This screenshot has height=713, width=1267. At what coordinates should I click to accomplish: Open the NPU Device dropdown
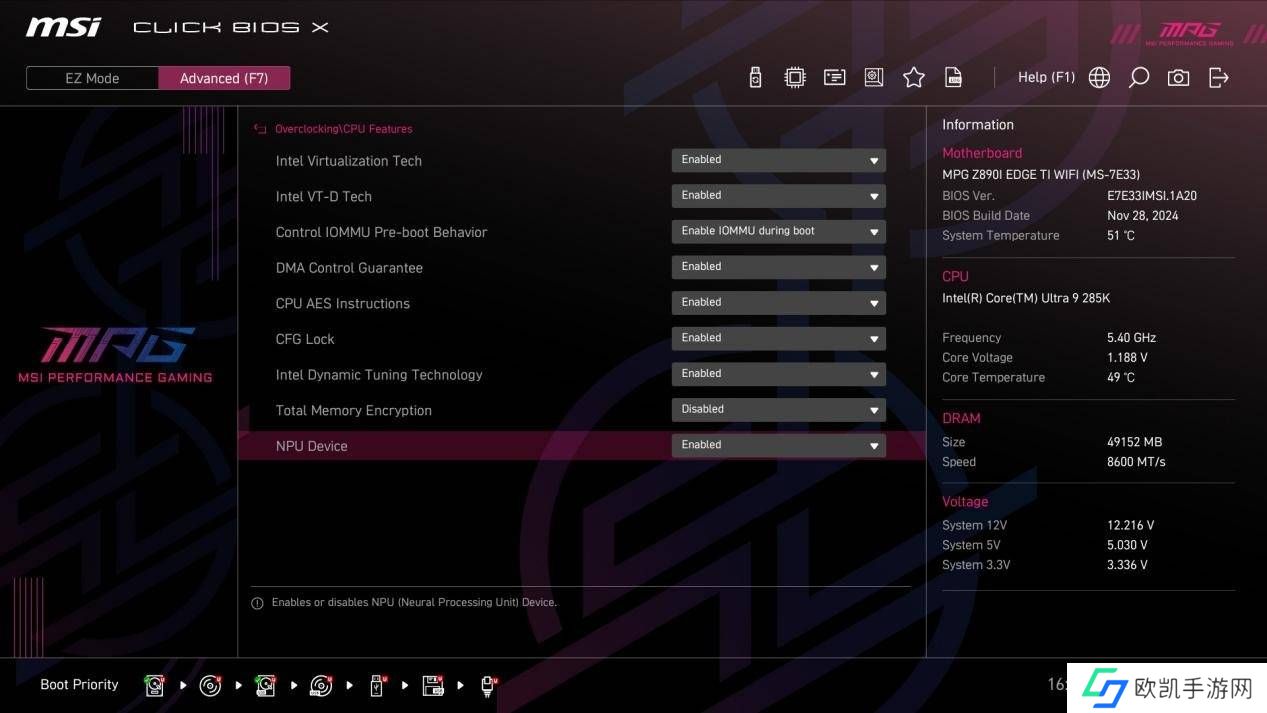[x=778, y=445]
